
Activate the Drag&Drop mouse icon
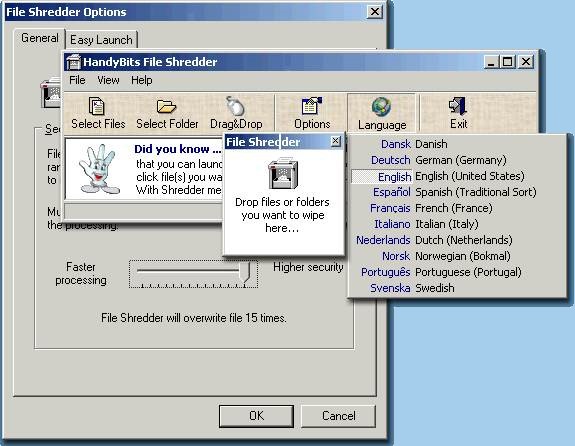tap(235, 106)
